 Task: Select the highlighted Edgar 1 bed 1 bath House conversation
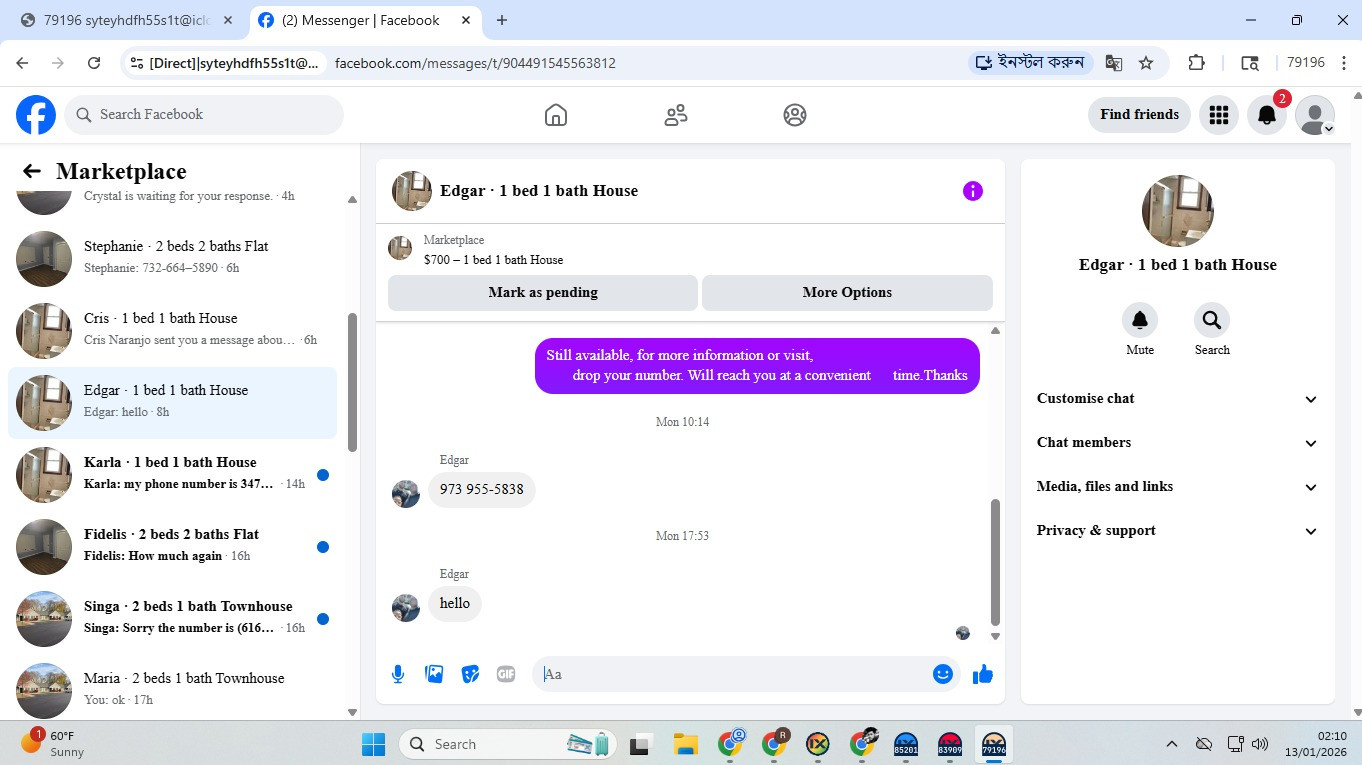[173, 402]
